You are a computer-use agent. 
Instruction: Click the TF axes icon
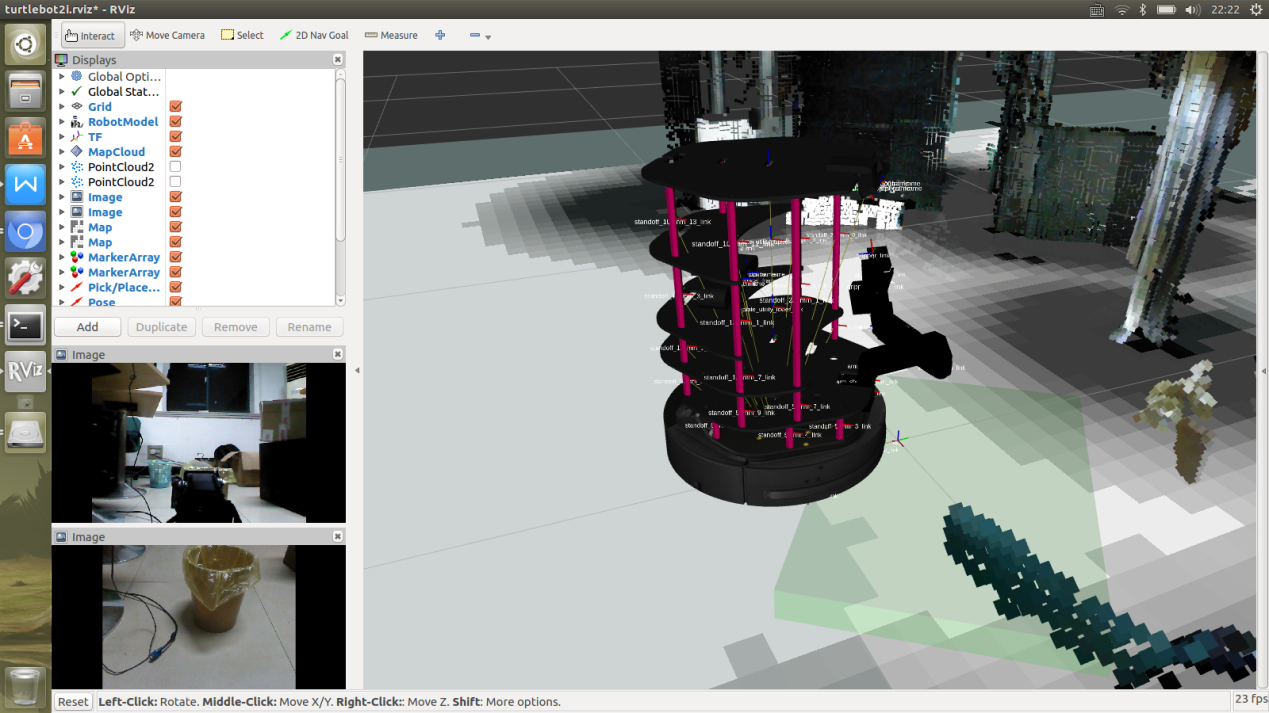point(77,136)
